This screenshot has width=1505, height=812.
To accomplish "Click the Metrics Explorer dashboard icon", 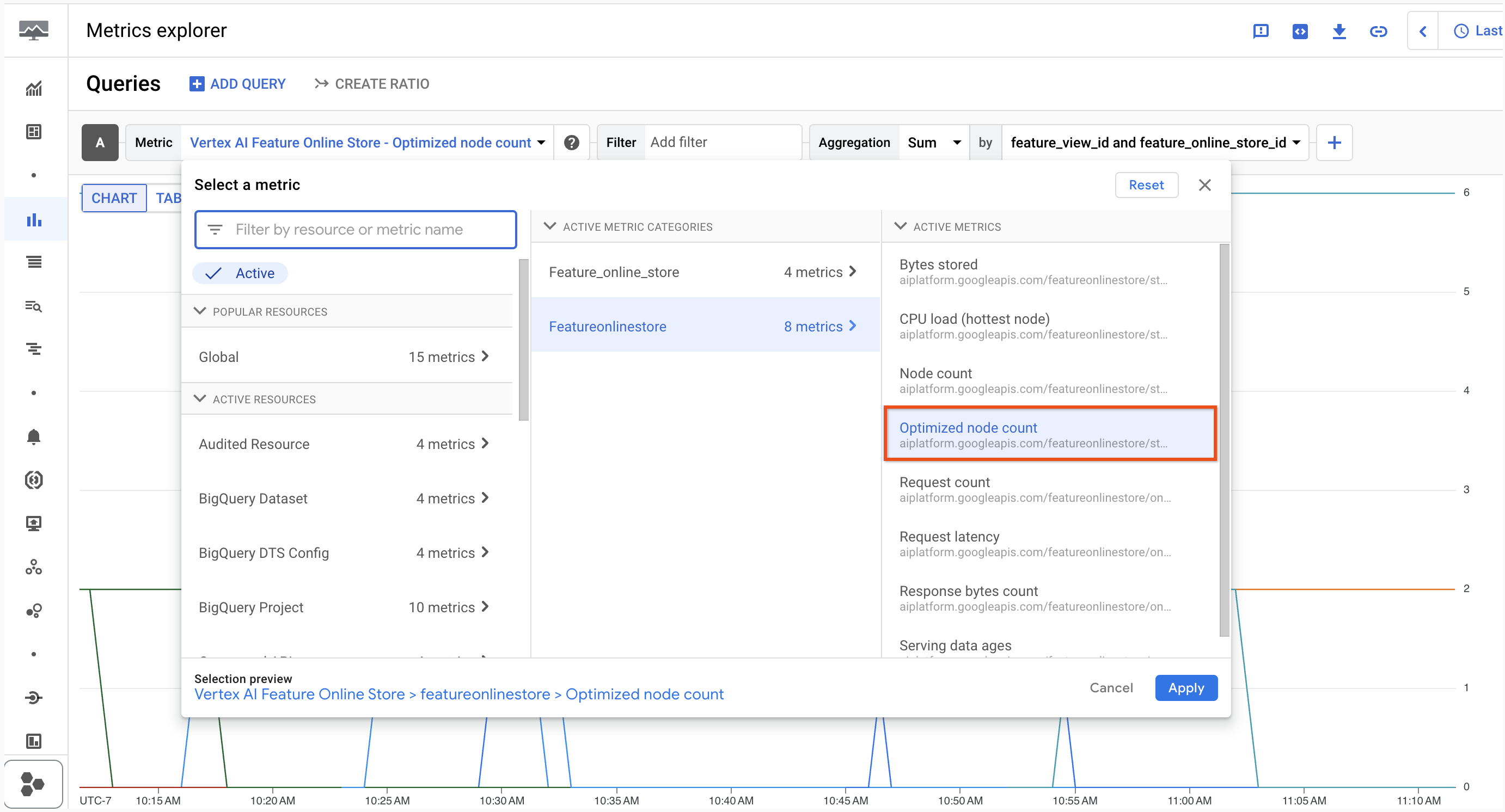I will click(x=34, y=219).
